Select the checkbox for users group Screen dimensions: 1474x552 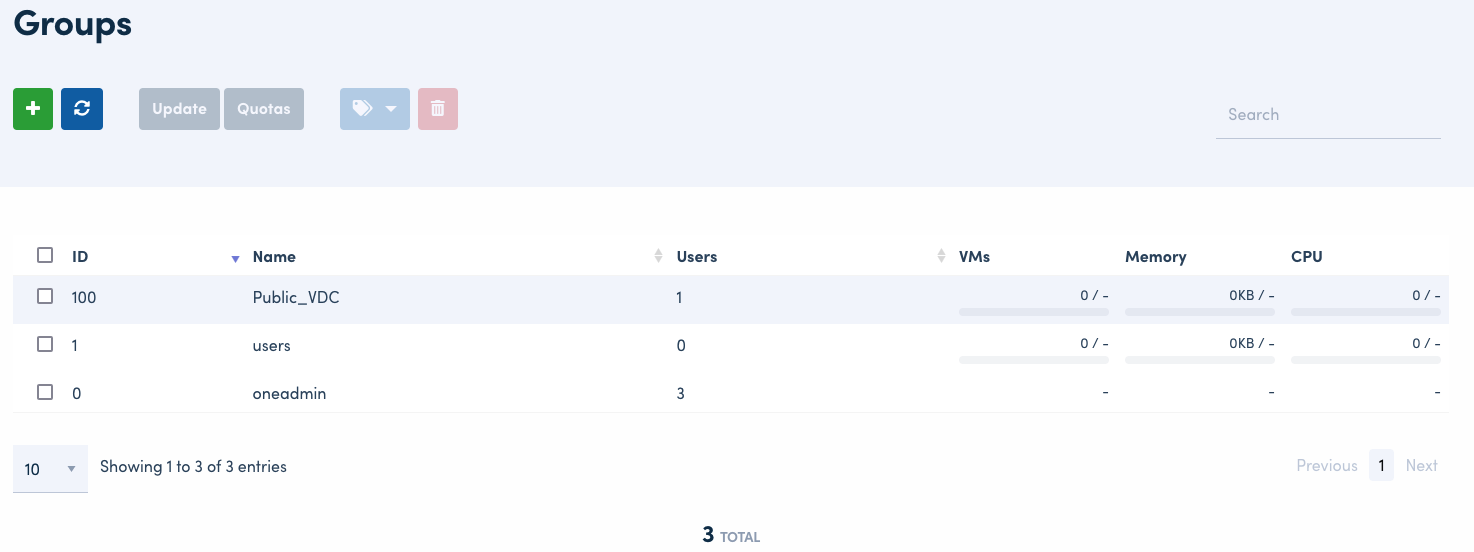coord(45,344)
